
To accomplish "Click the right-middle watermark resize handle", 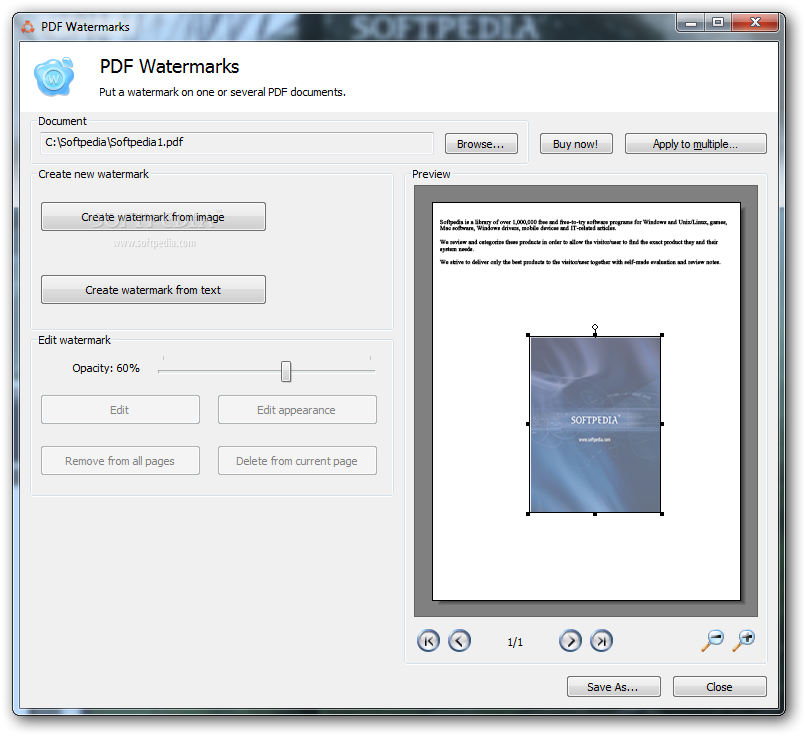I will [662, 424].
